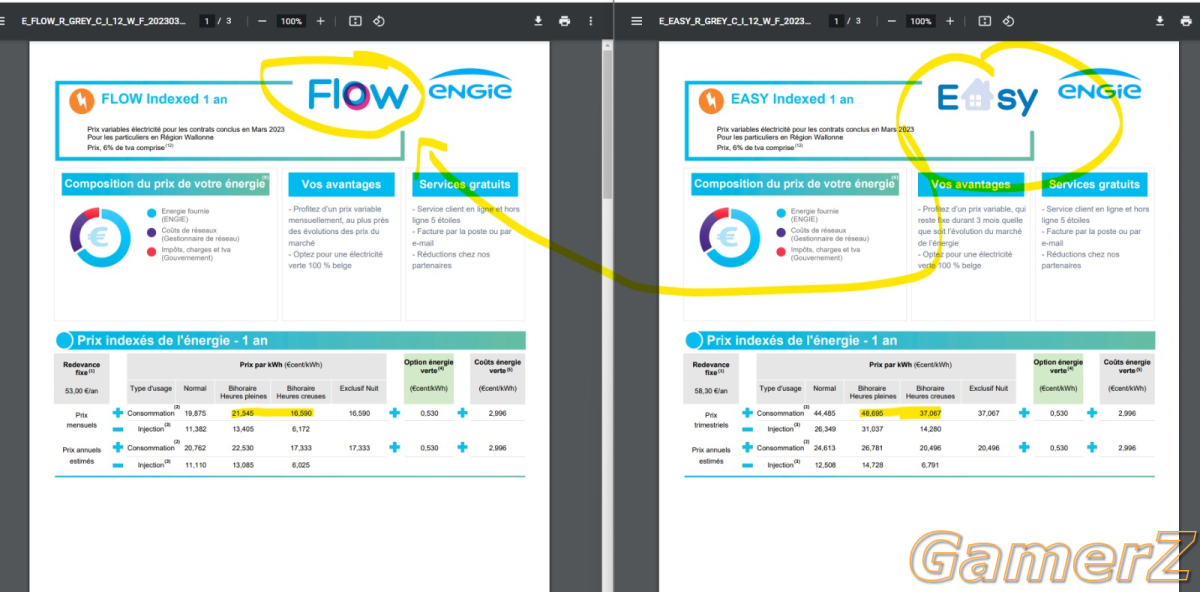Viewport: 1200px width, 592px height.
Task: Click the 22,530 annual Heures pleines in FLOW
Action: (x=243, y=448)
